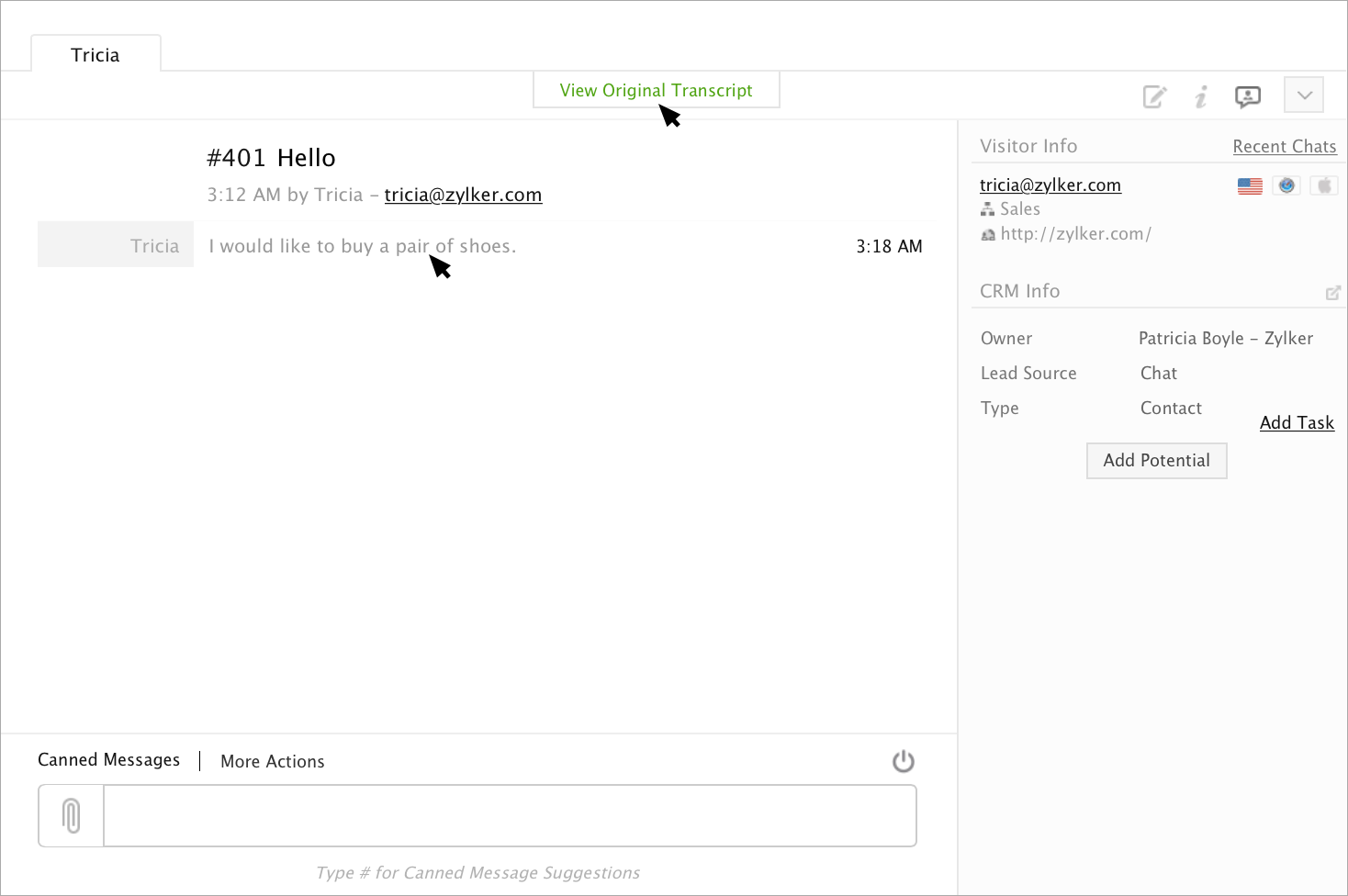Open the More Actions menu

[x=273, y=761]
